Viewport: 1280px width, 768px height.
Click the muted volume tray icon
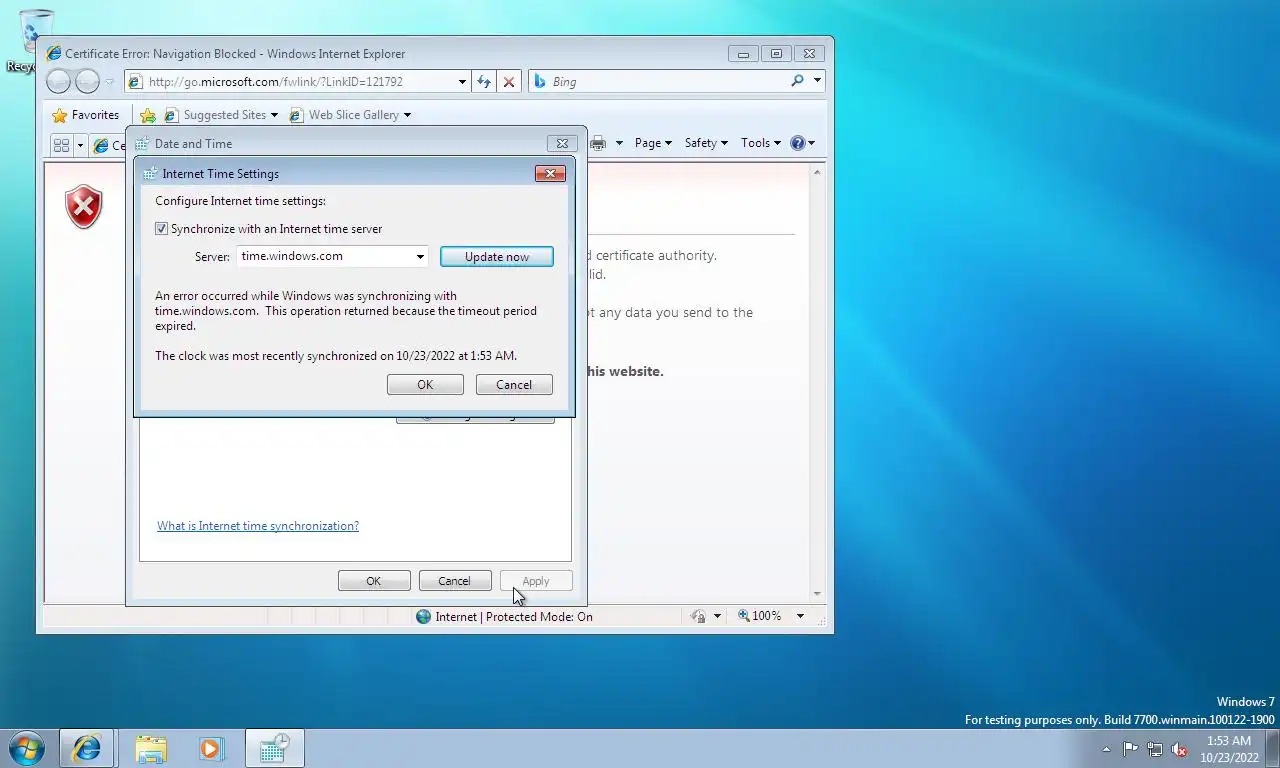point(1179,749)
